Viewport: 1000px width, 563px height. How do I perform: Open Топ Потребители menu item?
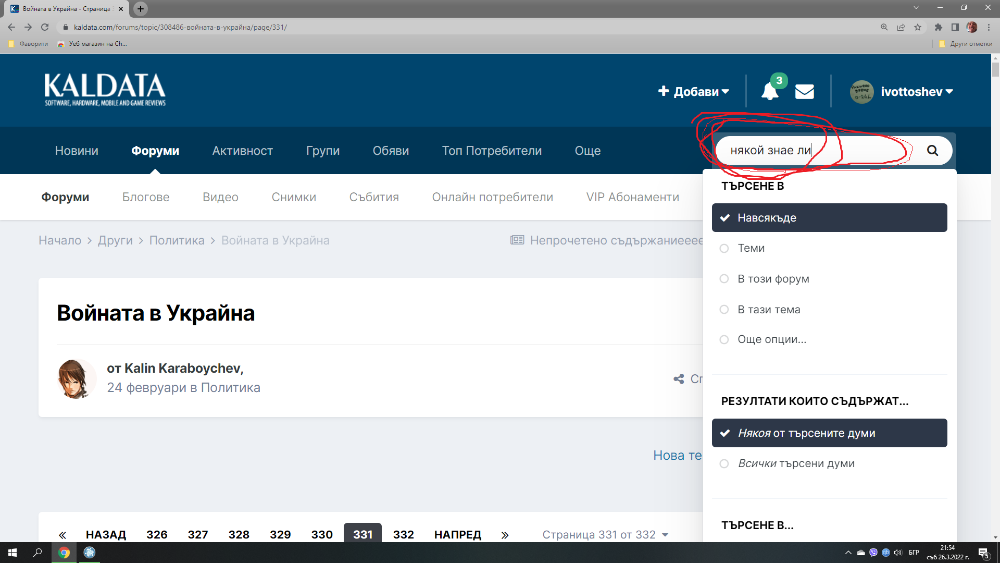pos(492,150)
